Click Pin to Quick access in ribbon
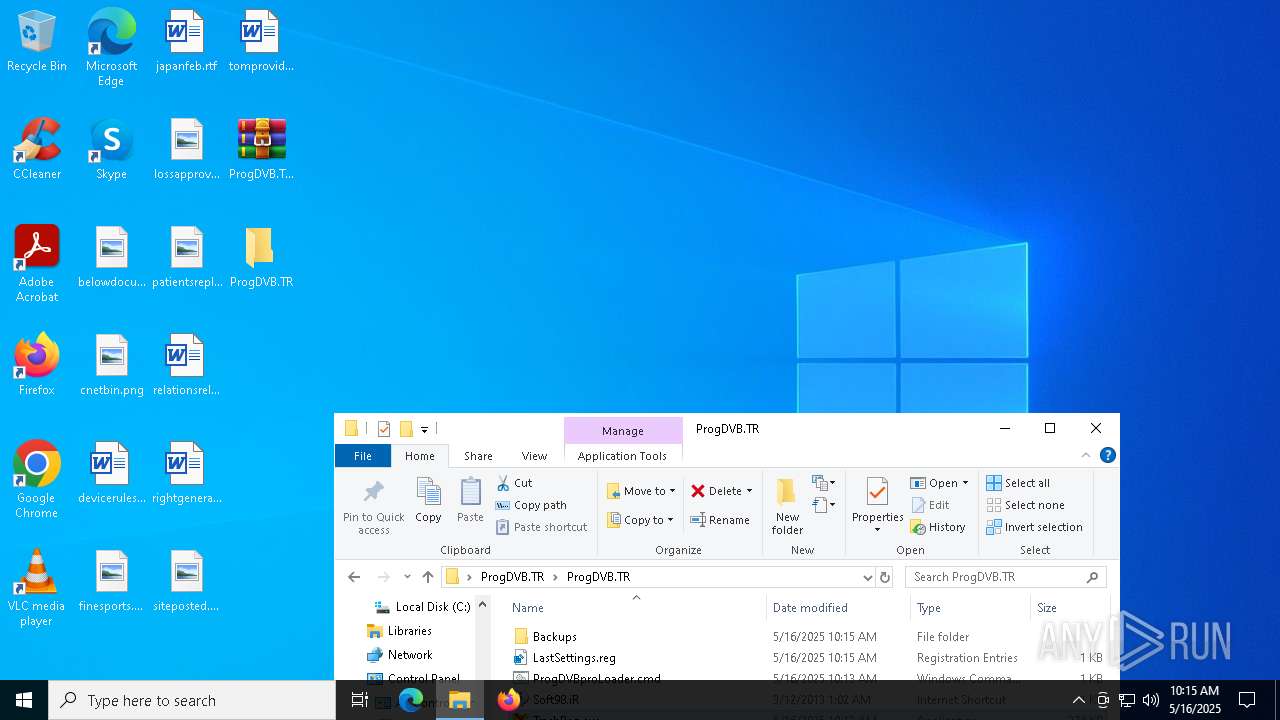 pyautogui.click(x=374, y=507)
